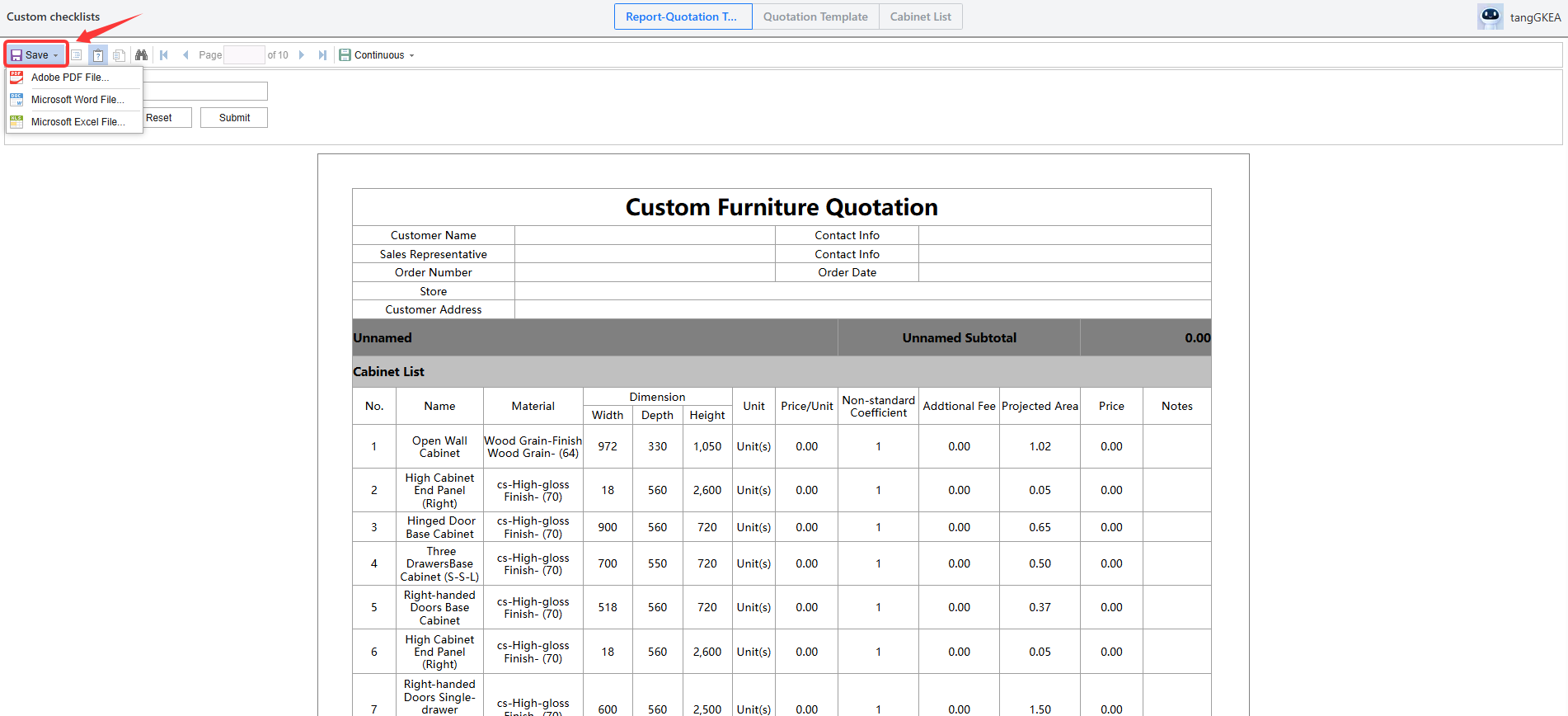Click the 972 width value
This screenshot has width=1568, height=716.
[x=608, y=446]
